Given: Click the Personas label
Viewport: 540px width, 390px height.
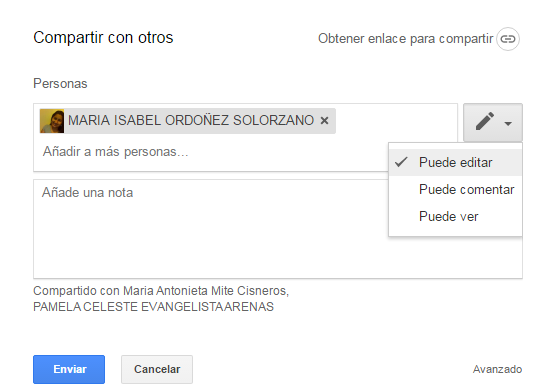Looking at the screenshot, I should pos(60,84).
